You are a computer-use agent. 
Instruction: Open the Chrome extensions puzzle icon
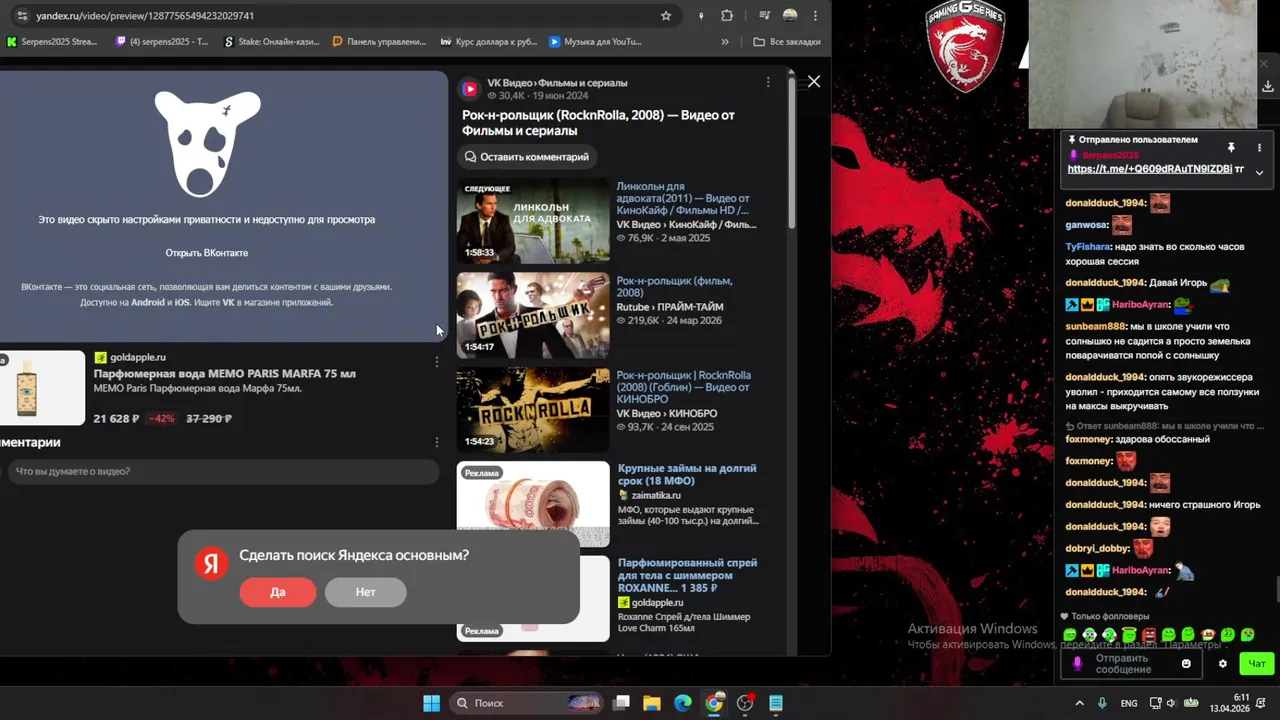tap(727, 16)
